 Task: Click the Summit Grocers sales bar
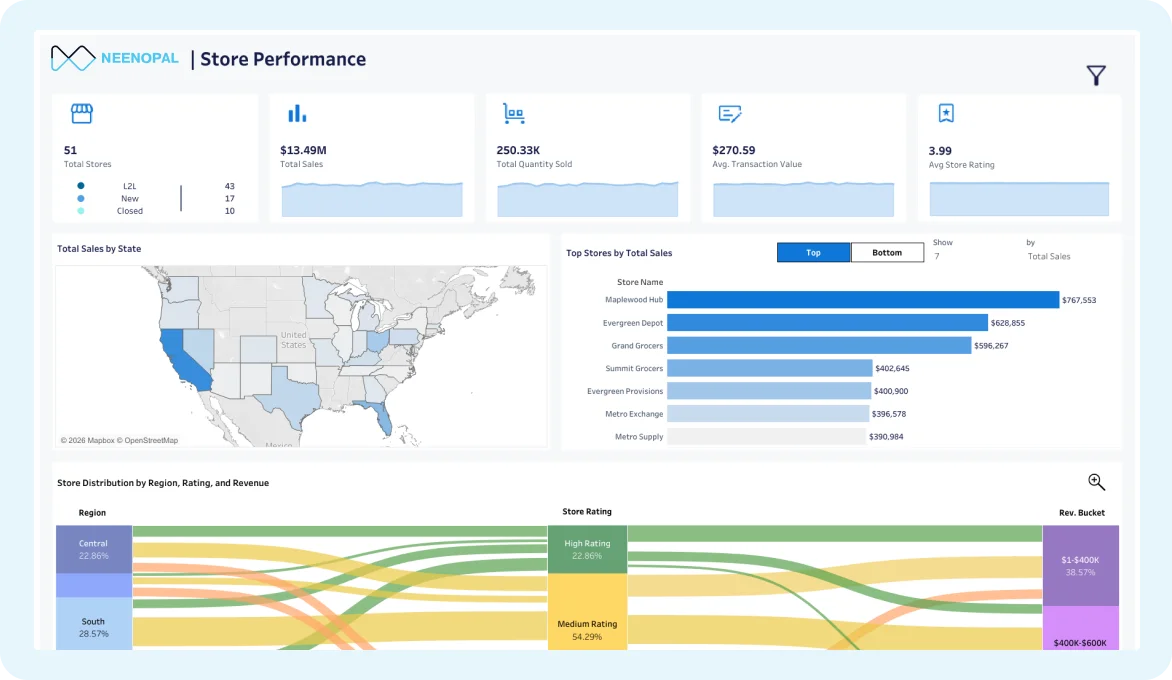[x=770, y=368]
